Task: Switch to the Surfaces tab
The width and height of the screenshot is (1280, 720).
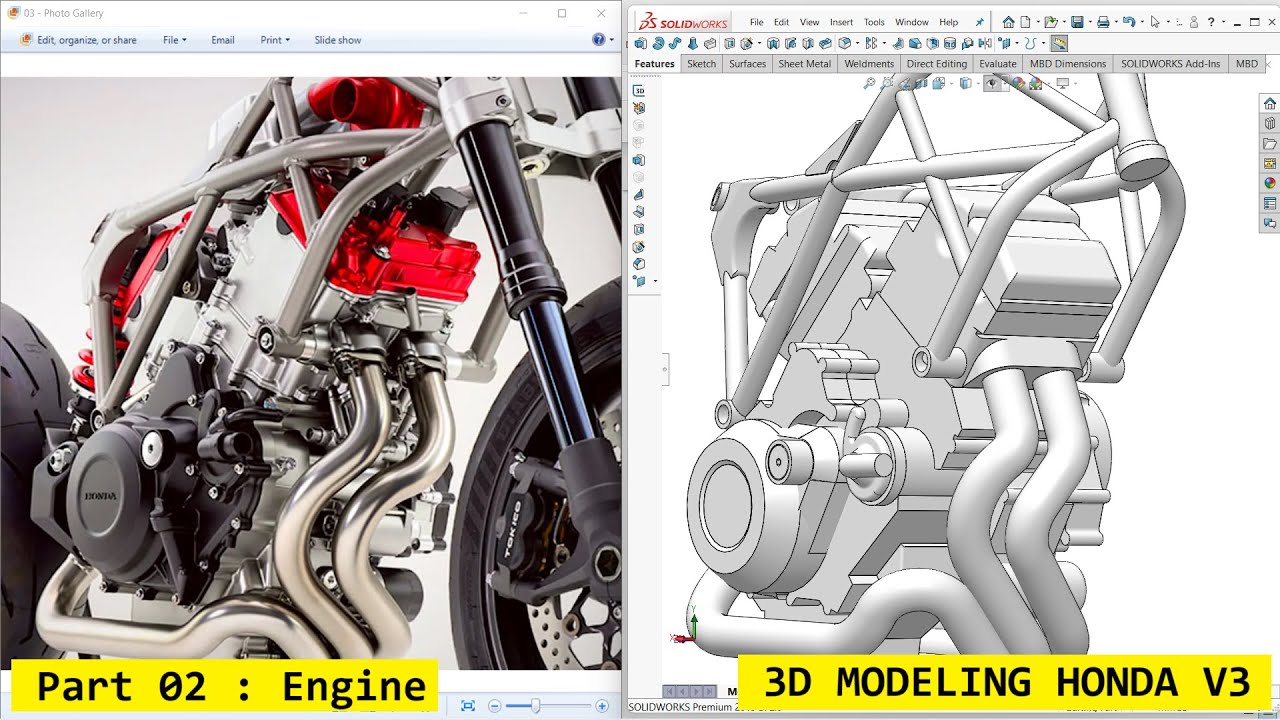Action: [x=747, y=64]
